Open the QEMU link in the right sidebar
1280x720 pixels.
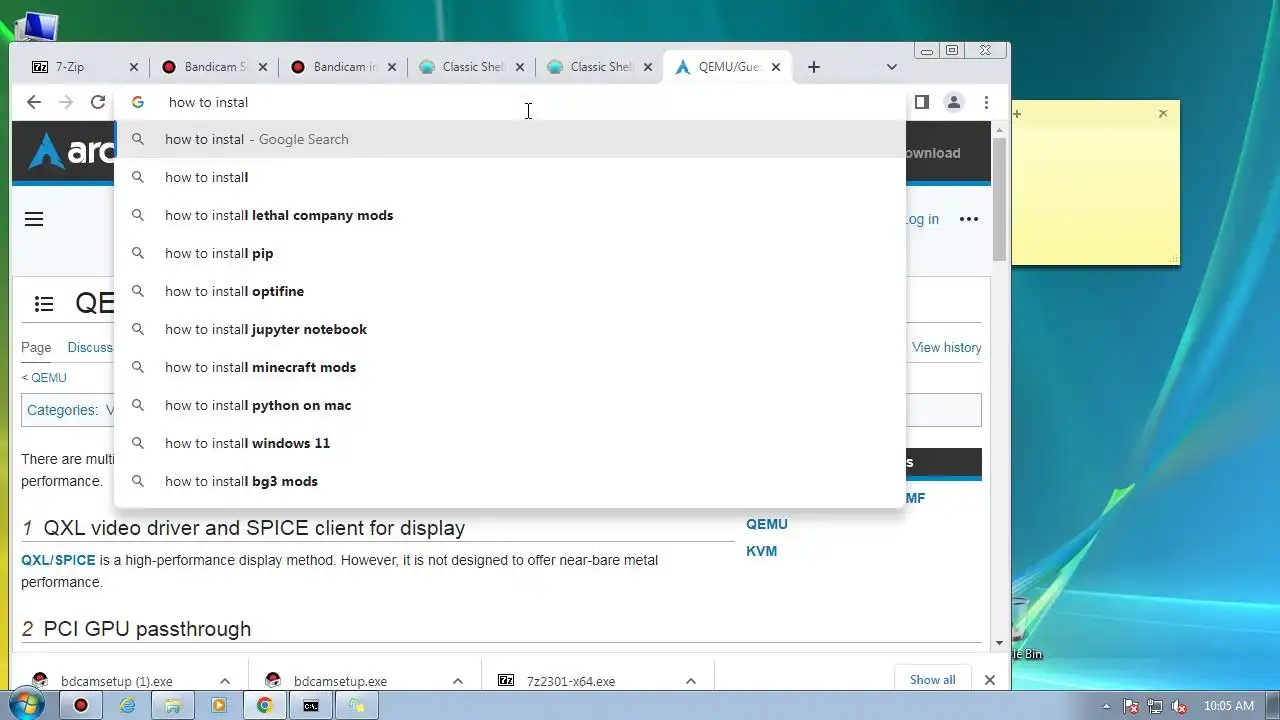coord(767,524)
